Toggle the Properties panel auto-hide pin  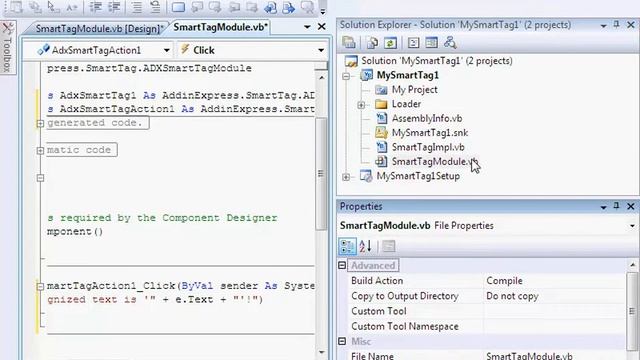[x=616, y=206]
